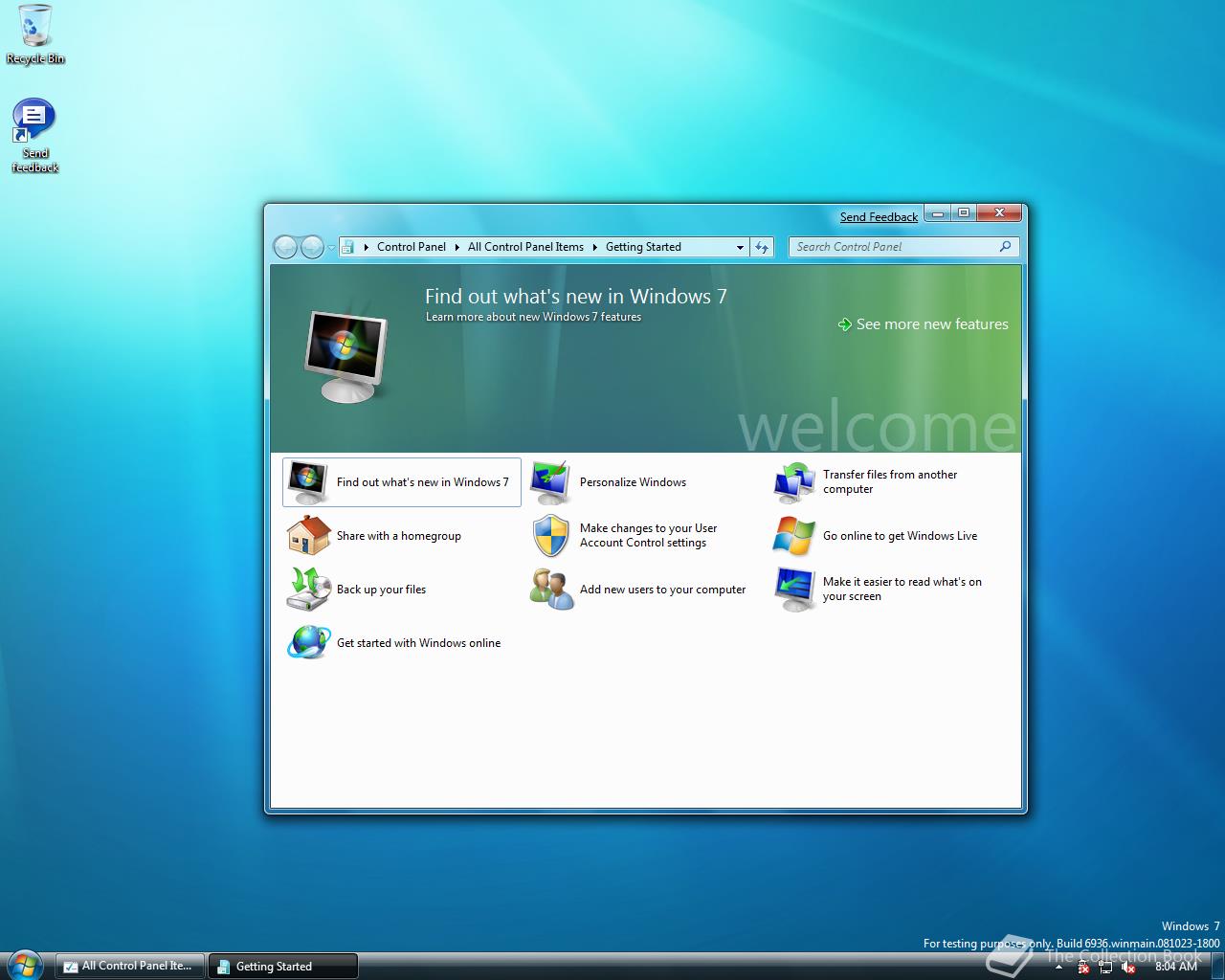Viewport: 1225px width, 980px height.
Task: Select Control Panel breadcrumb
Action: pos(412,247)
